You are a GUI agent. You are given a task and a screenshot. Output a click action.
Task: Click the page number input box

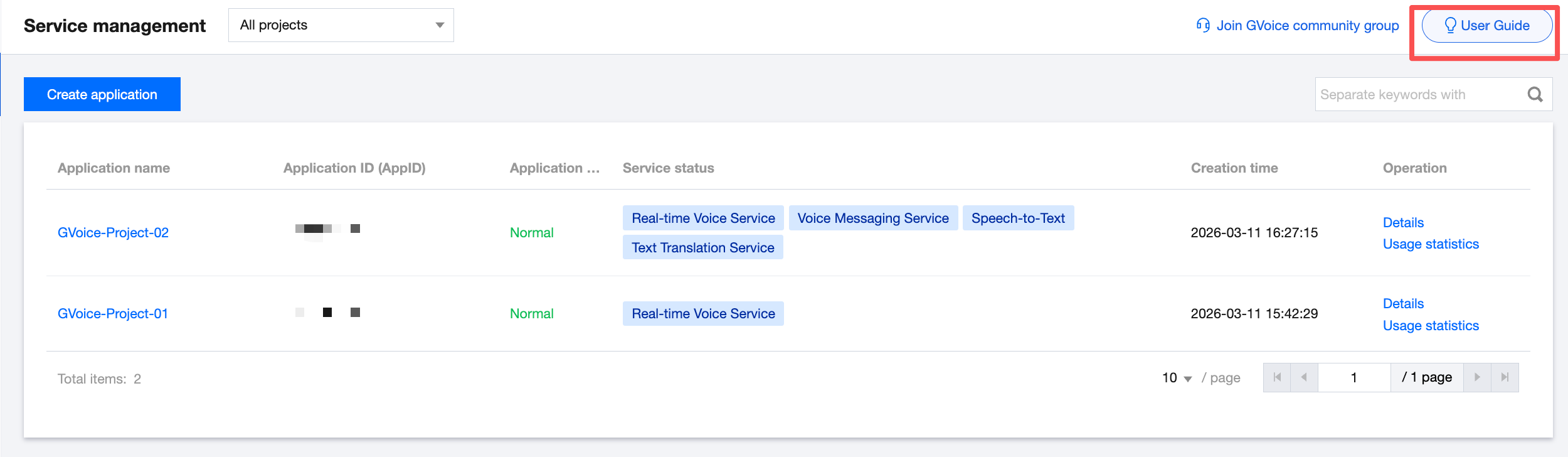(1354, 377)
